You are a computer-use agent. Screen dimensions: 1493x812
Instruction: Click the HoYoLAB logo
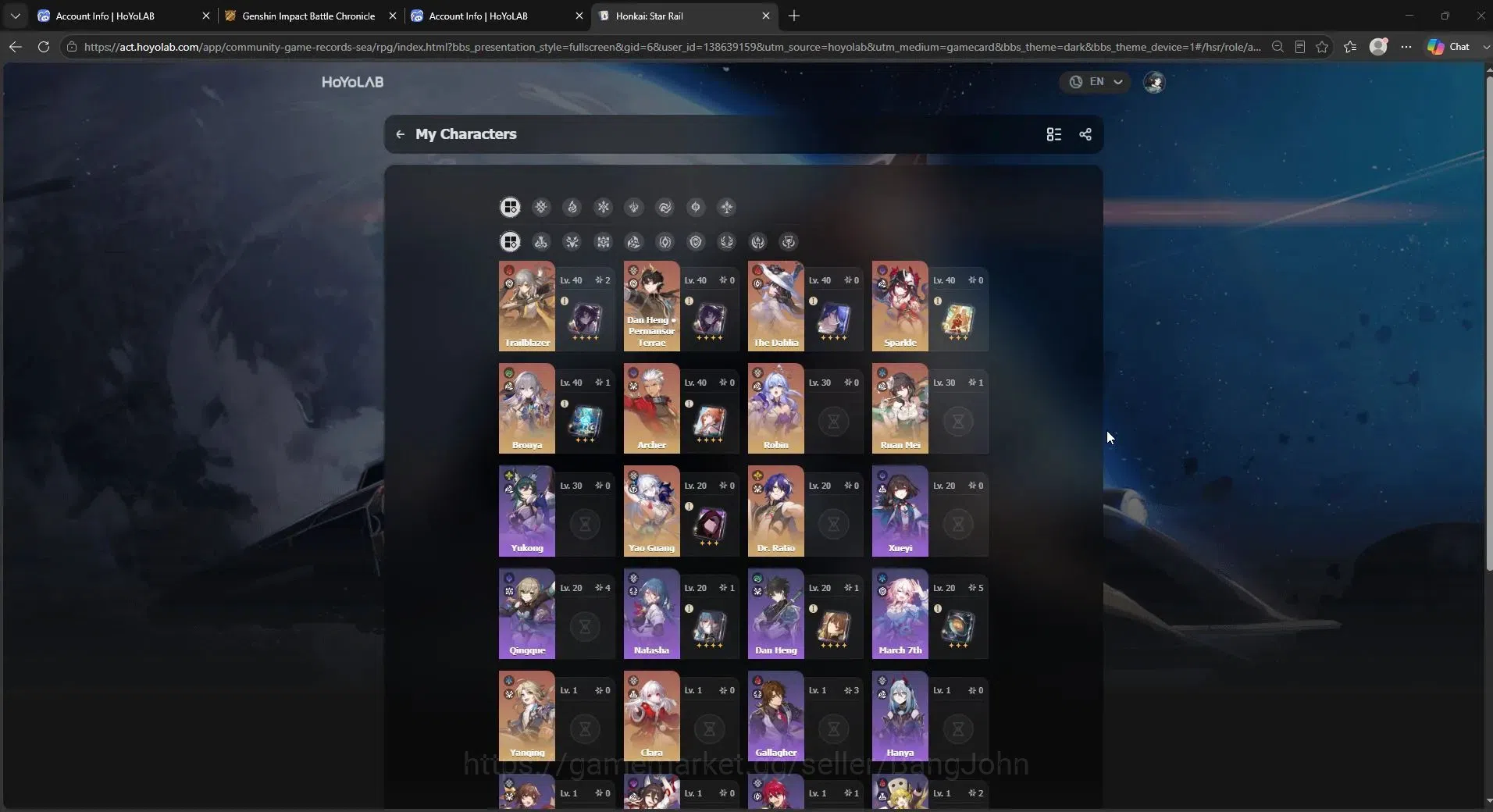point(353,82)
